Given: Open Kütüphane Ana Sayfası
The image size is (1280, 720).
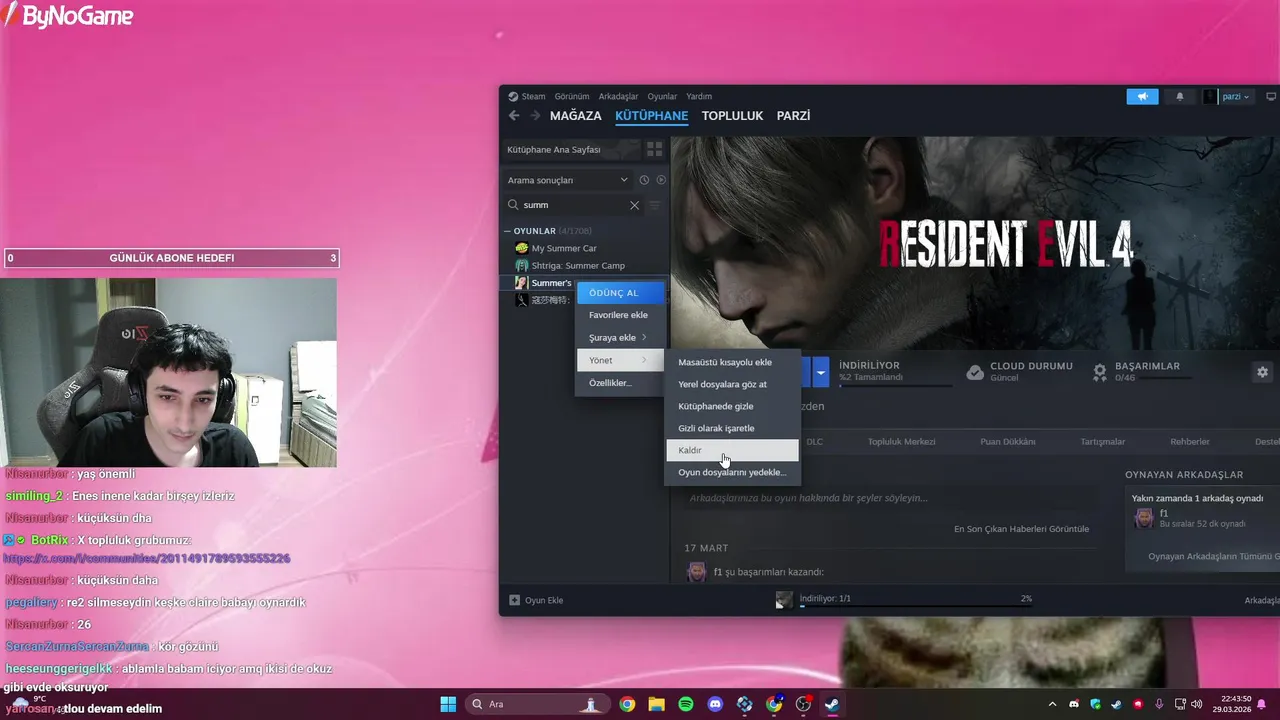Looking at the screenshot, I should [572, 149].
